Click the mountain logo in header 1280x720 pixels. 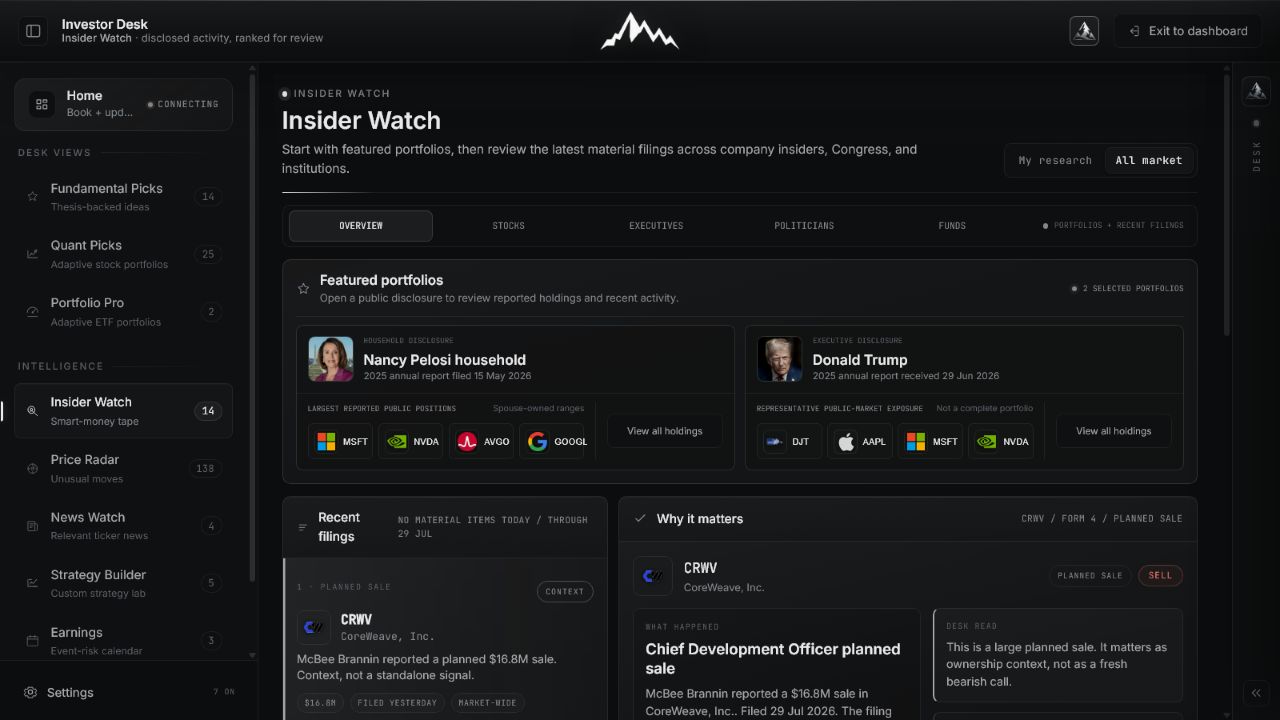[x=639, y=31]
